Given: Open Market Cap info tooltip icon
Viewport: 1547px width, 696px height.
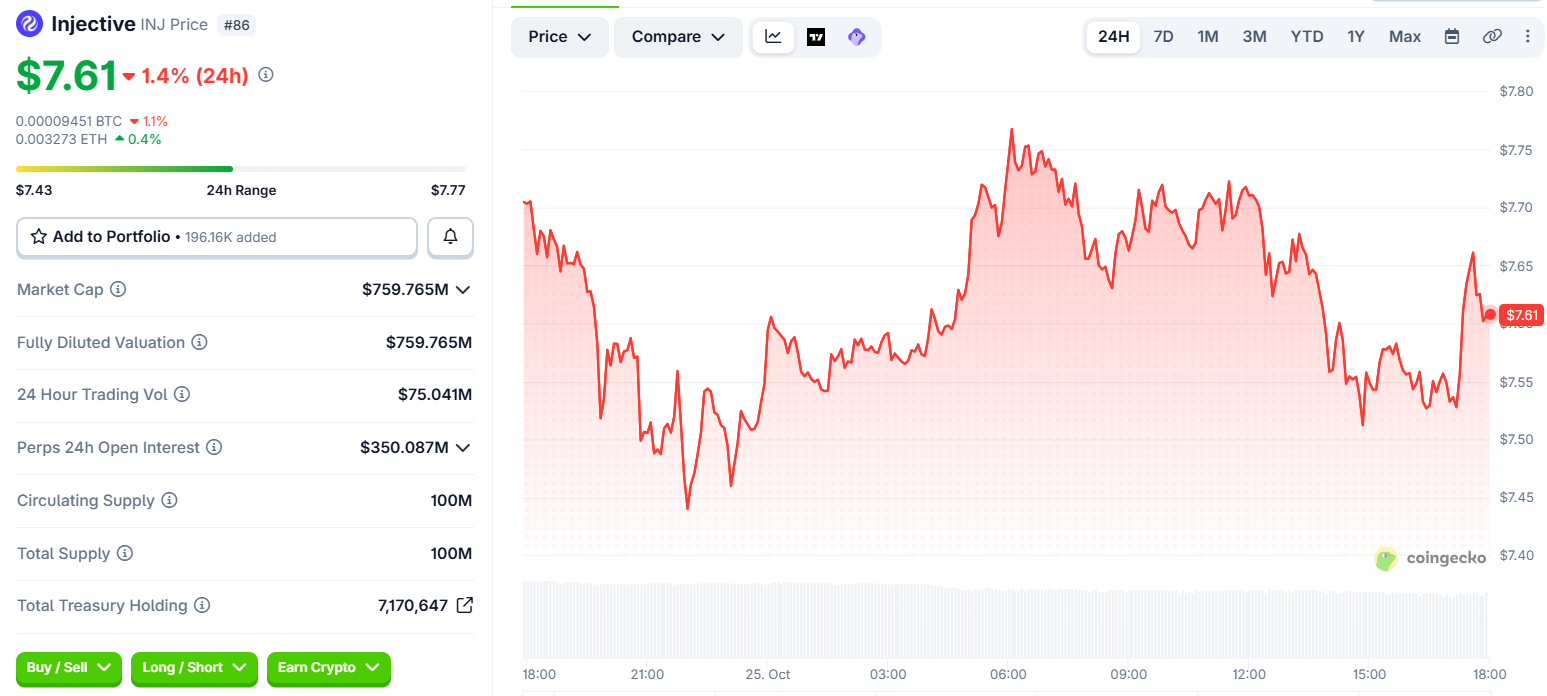Looking at the screenshot, I should click(118, 289).
